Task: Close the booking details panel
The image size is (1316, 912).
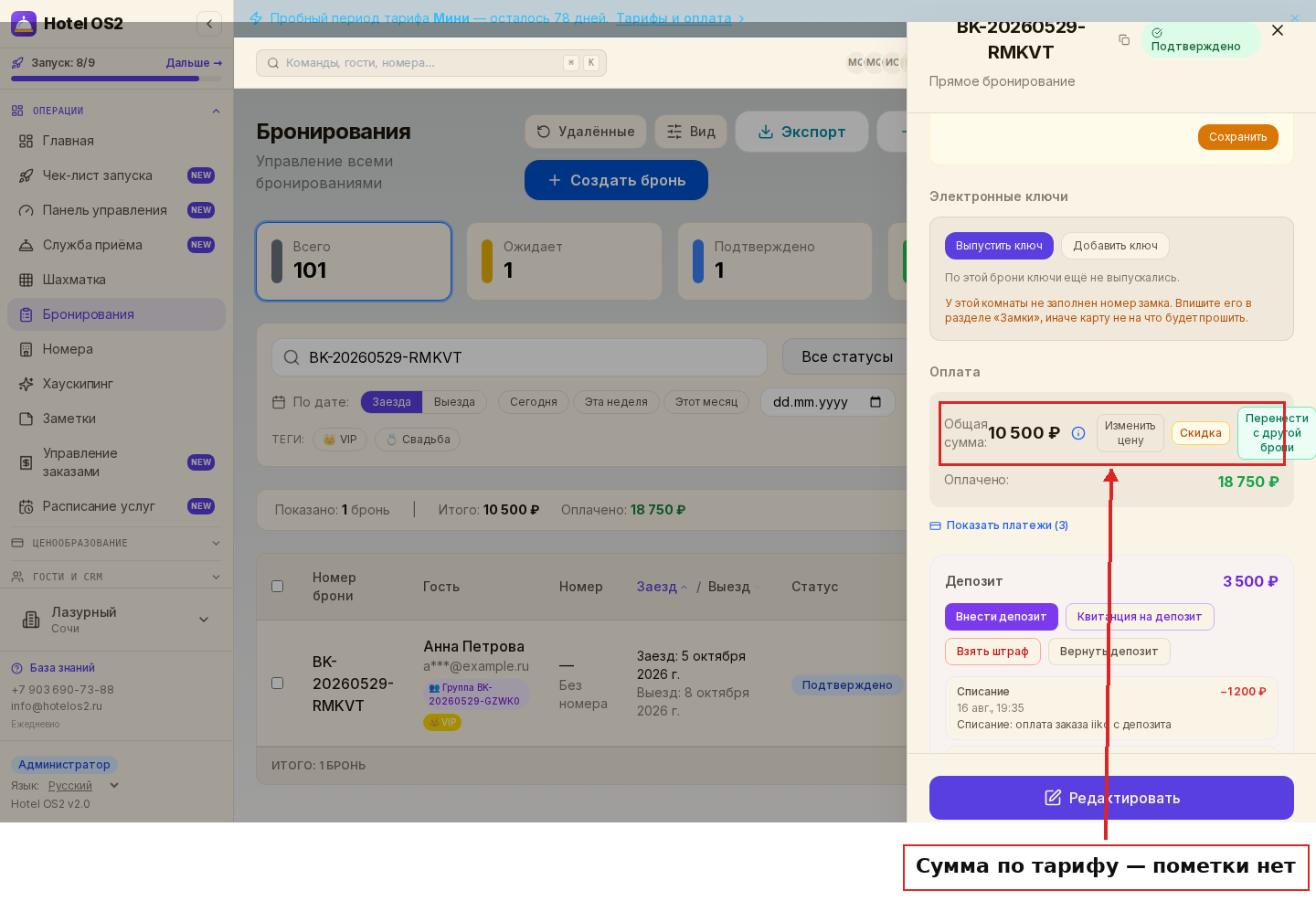Action: (x=1278, y=30)
